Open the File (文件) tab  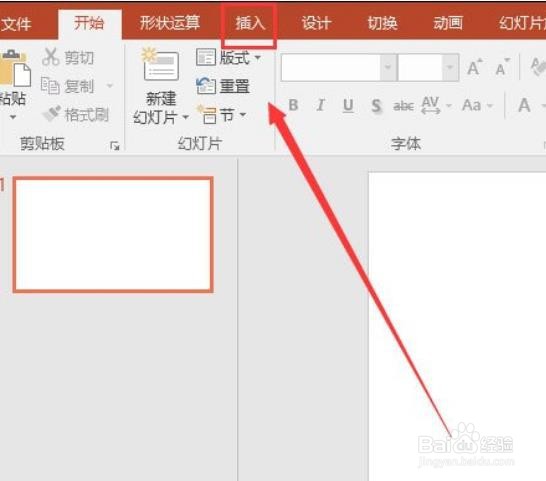pos(16,24)
